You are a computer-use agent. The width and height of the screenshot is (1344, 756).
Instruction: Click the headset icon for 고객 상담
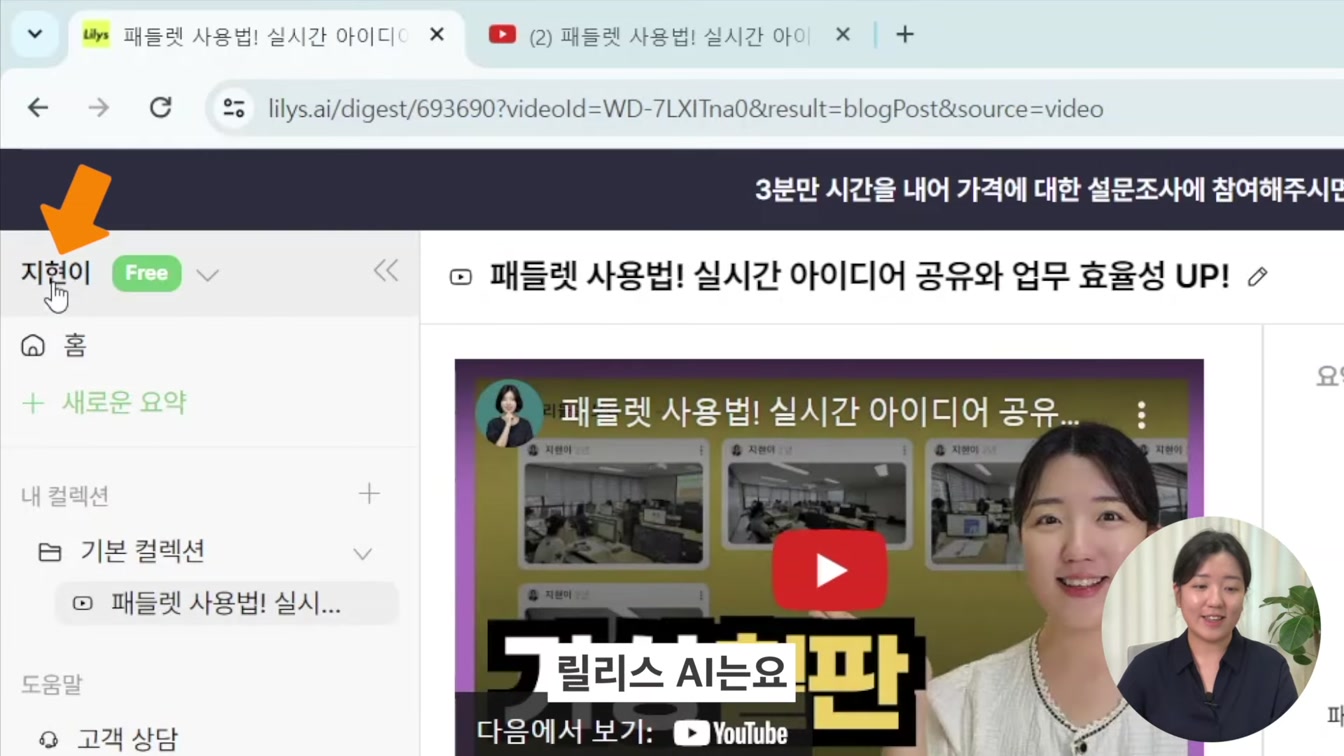coord(48,740)
